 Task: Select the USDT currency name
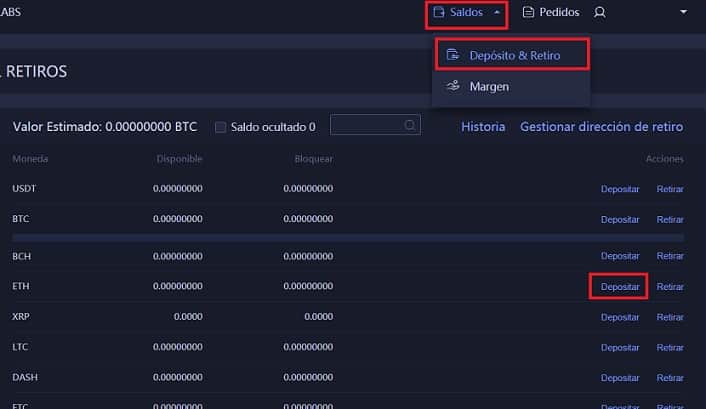(x=24, y=188)
